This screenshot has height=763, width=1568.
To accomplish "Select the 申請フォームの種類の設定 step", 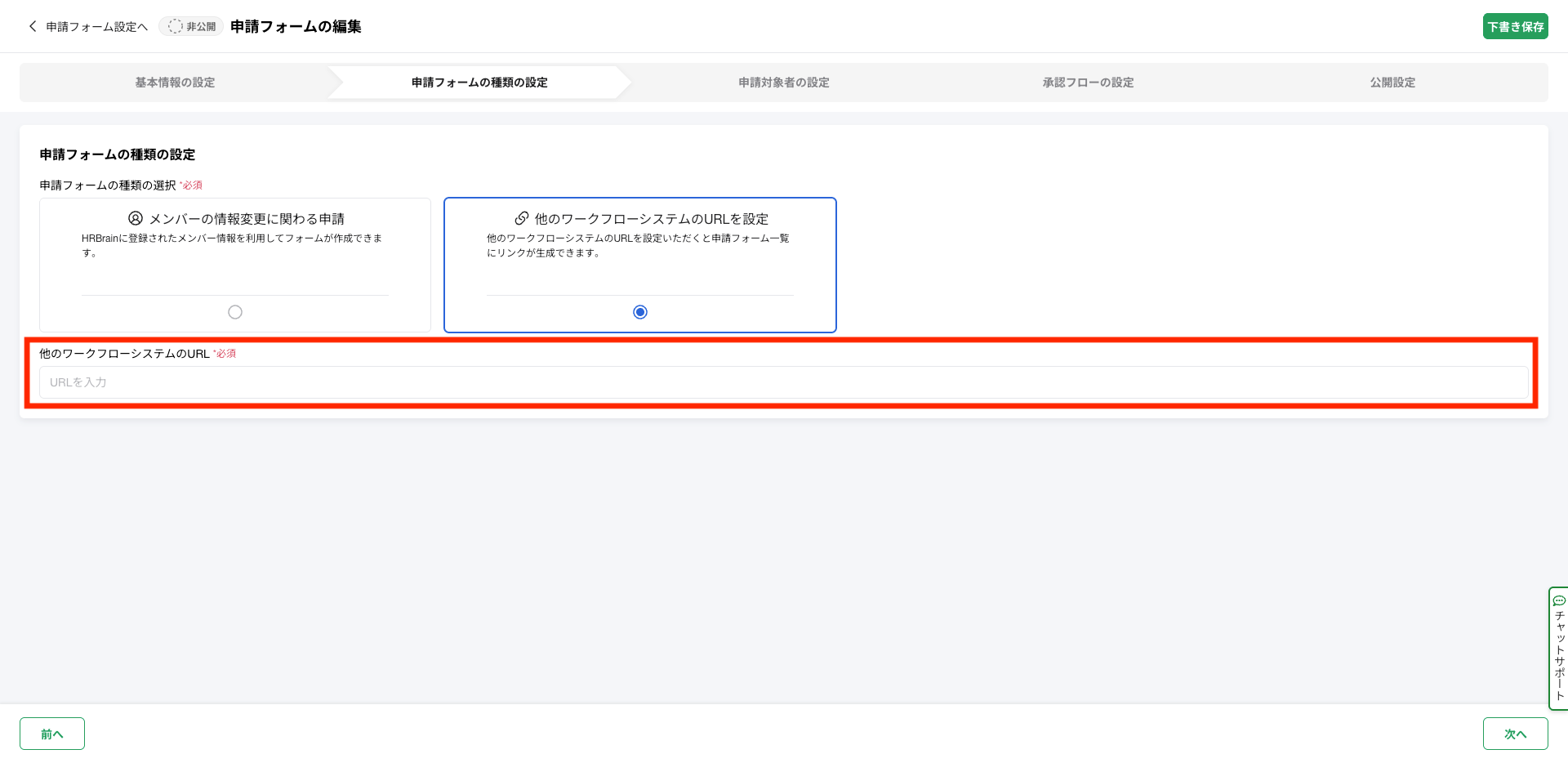I will [479, 83].
